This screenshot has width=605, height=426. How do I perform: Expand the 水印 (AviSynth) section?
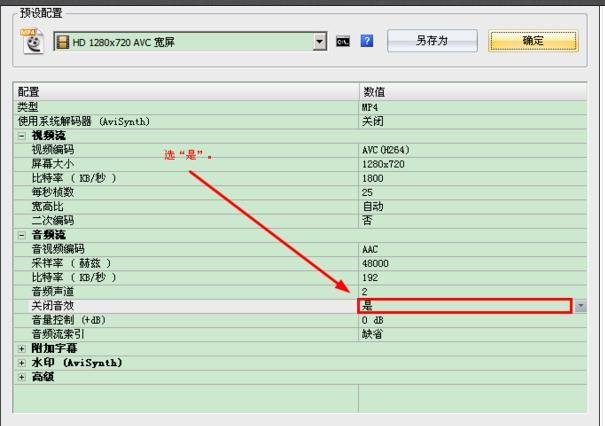[22, 363]
